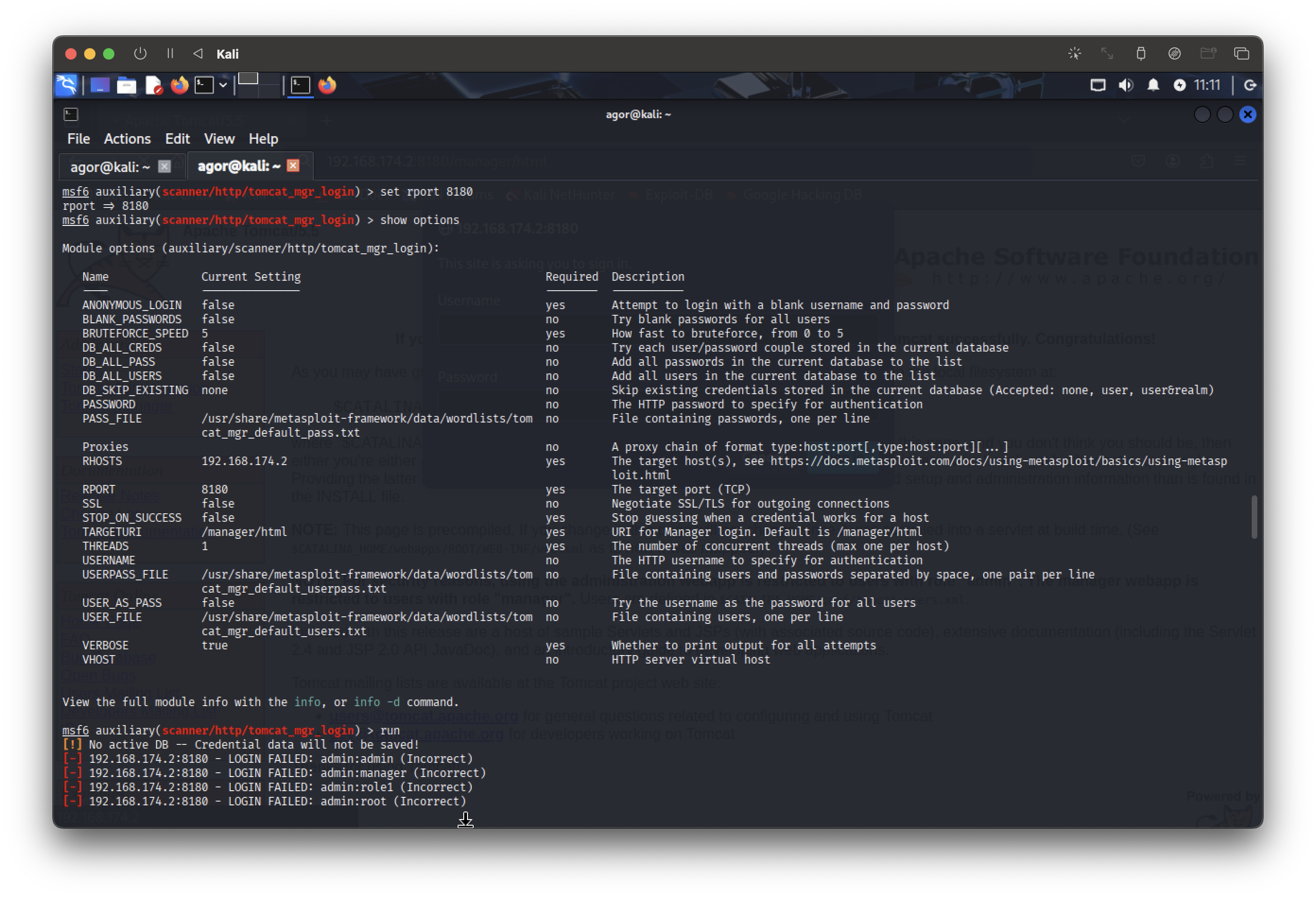This screenshot has width=1316, height=898.
Task: Click the Firefox taskbar window button
Action: pos(327,86)
